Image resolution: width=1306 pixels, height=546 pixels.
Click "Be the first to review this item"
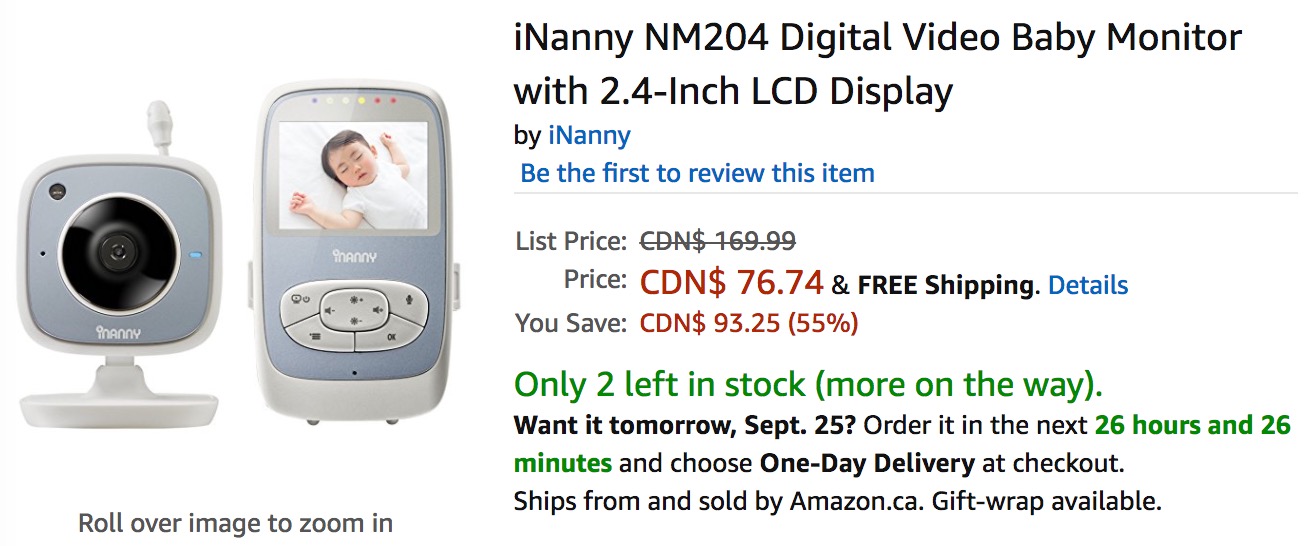(697, 173)
